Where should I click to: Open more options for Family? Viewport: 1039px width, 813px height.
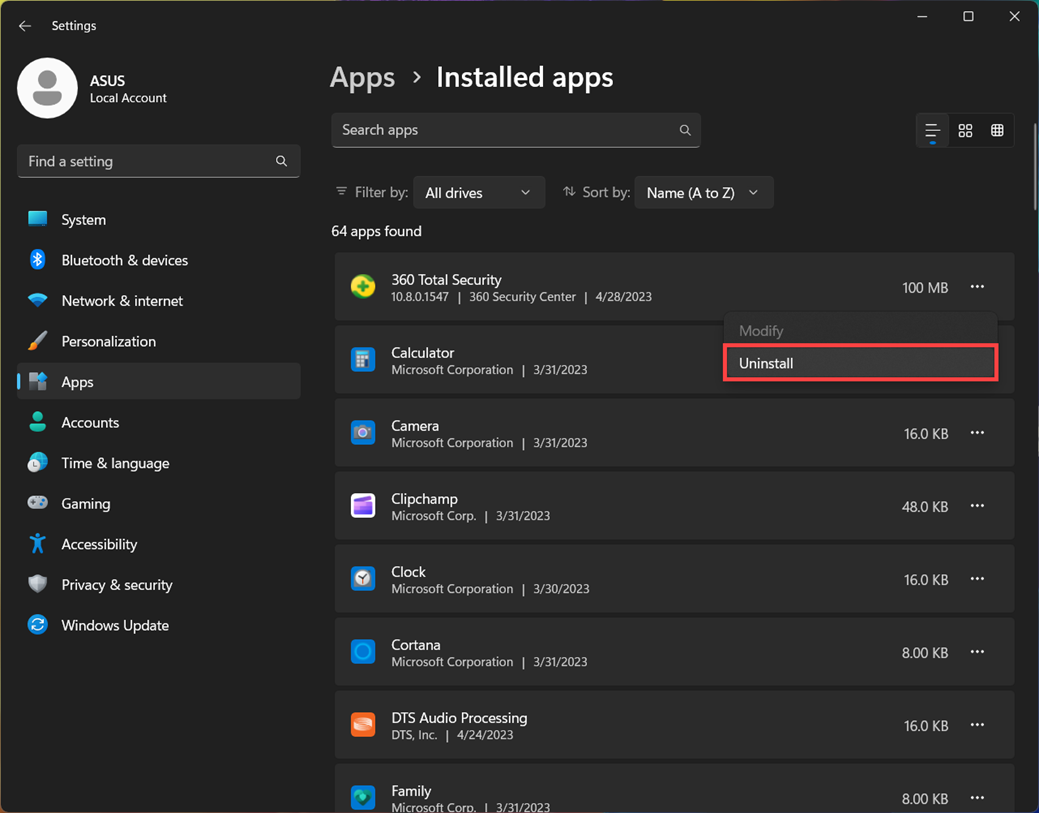pyautogui.click(x=977, y=798)
